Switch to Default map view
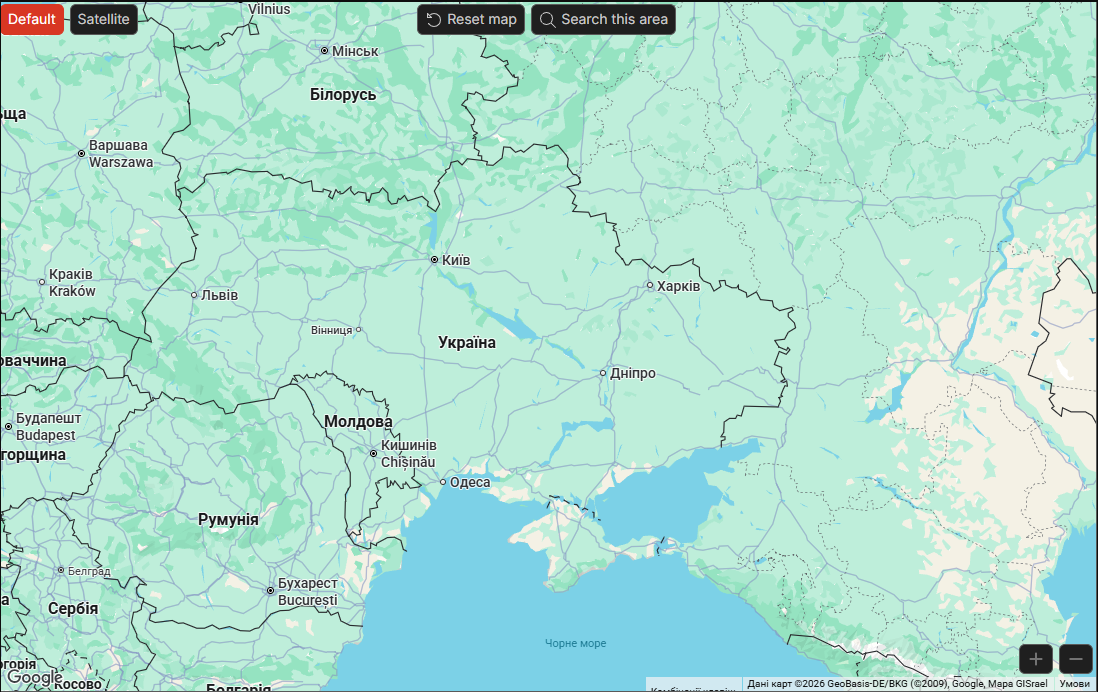This screenshot has width=1098, height=692. click(x=32, y=19)
